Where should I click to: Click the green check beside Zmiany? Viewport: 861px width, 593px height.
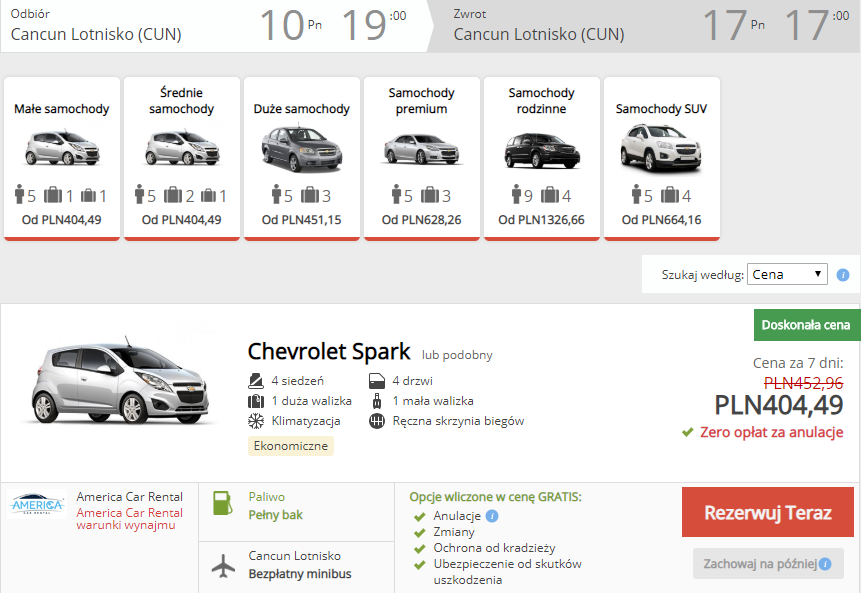pyautogui.click(x=420, y=533)
